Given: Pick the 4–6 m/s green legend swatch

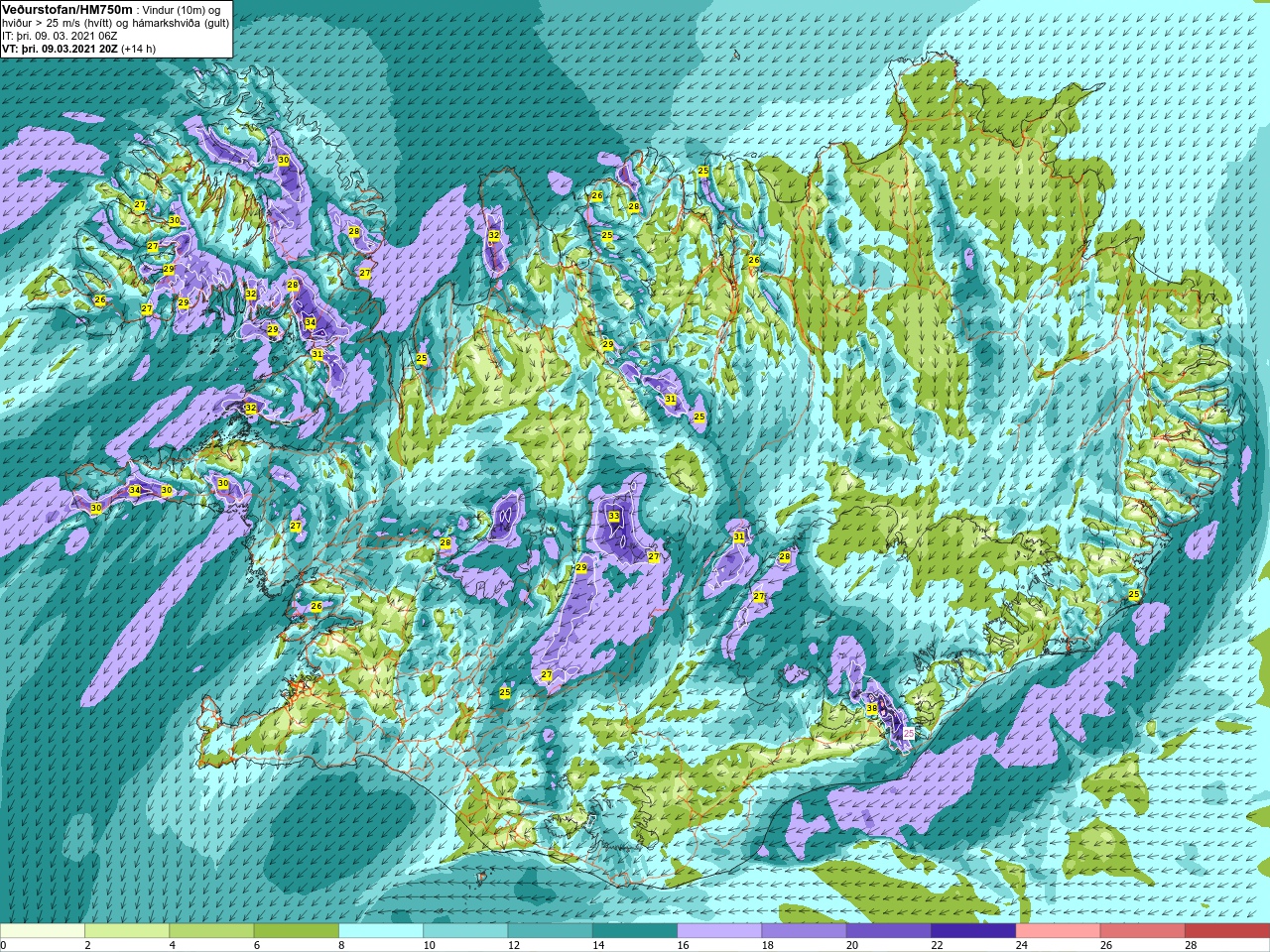Looking at the screenshot, I should pyautogui.click(x=211, y=931).
